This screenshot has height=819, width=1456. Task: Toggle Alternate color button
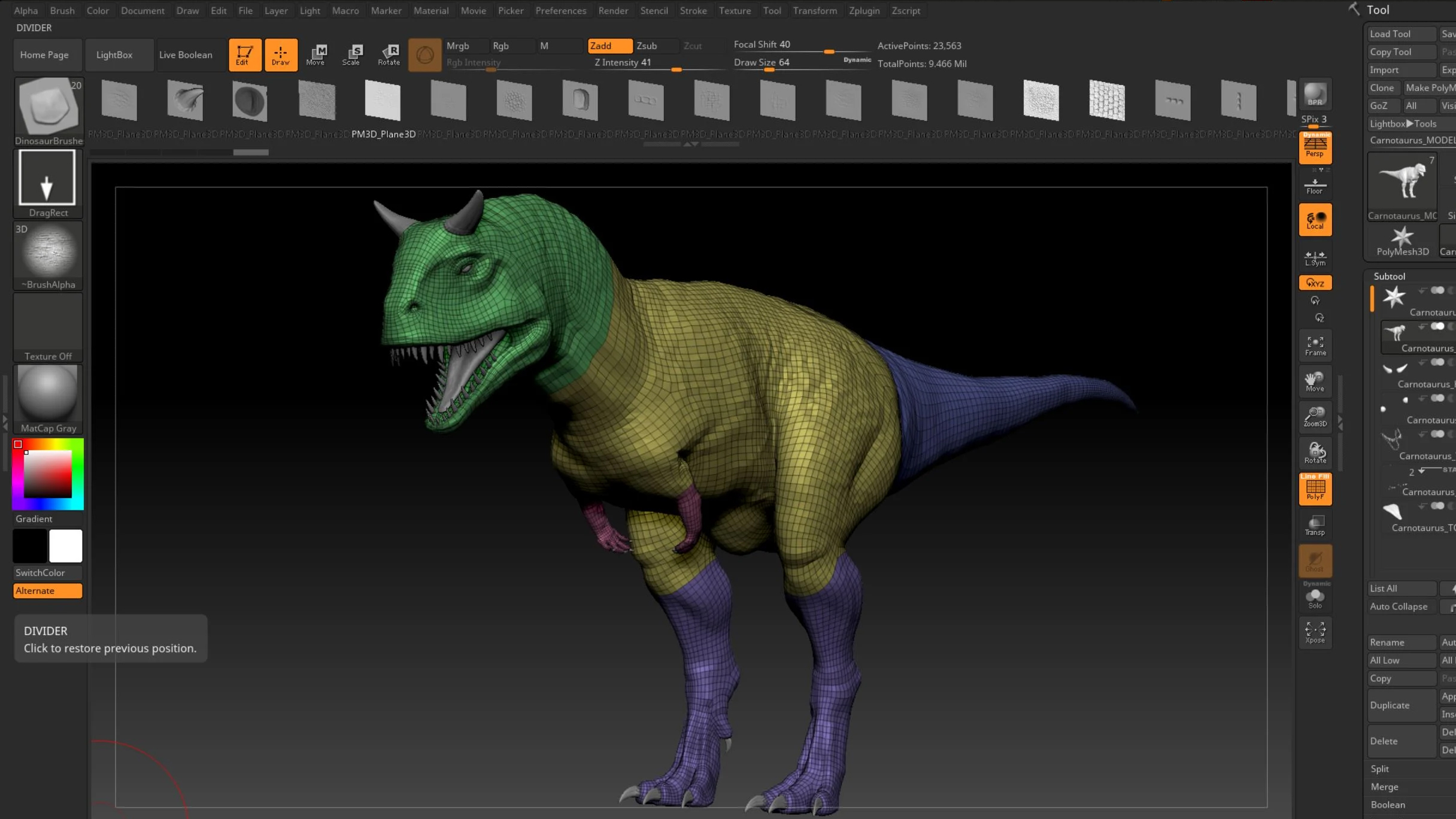click(x=47, y=591)
